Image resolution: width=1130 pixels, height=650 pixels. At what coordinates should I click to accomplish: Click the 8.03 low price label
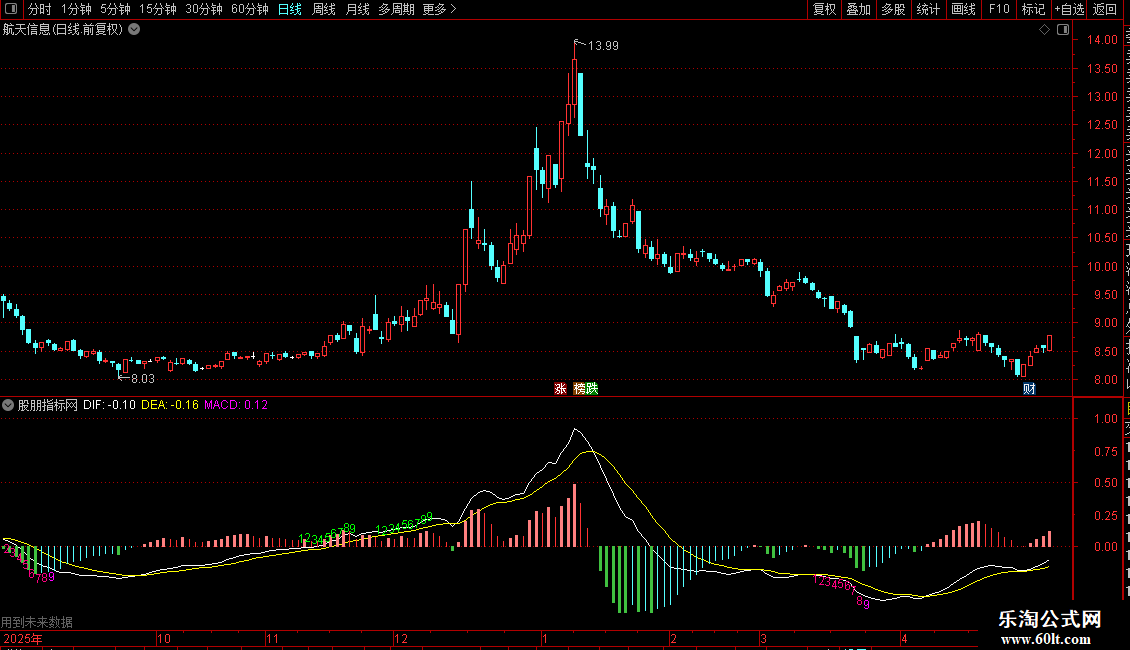pos(143,379)
